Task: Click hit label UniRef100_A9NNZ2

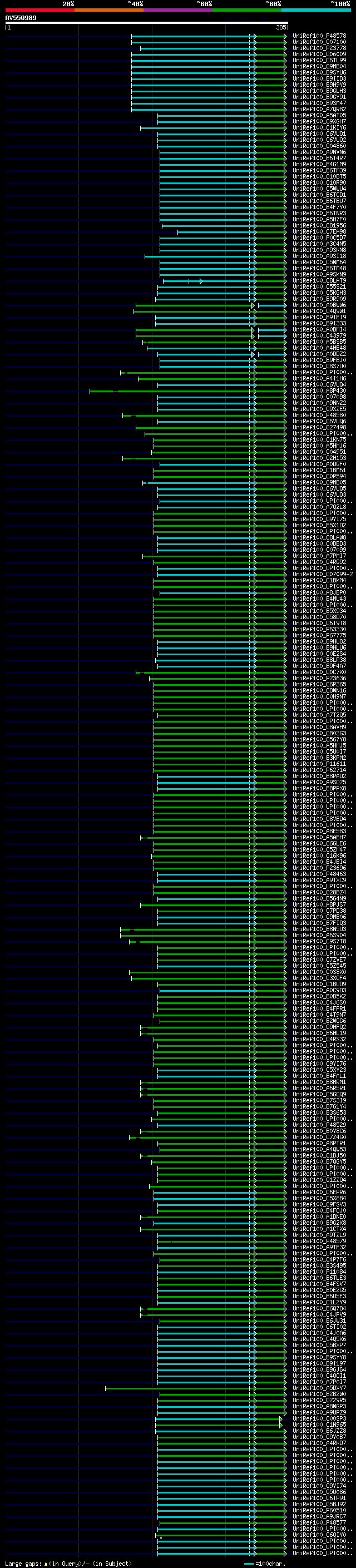Action: (319, 403)
